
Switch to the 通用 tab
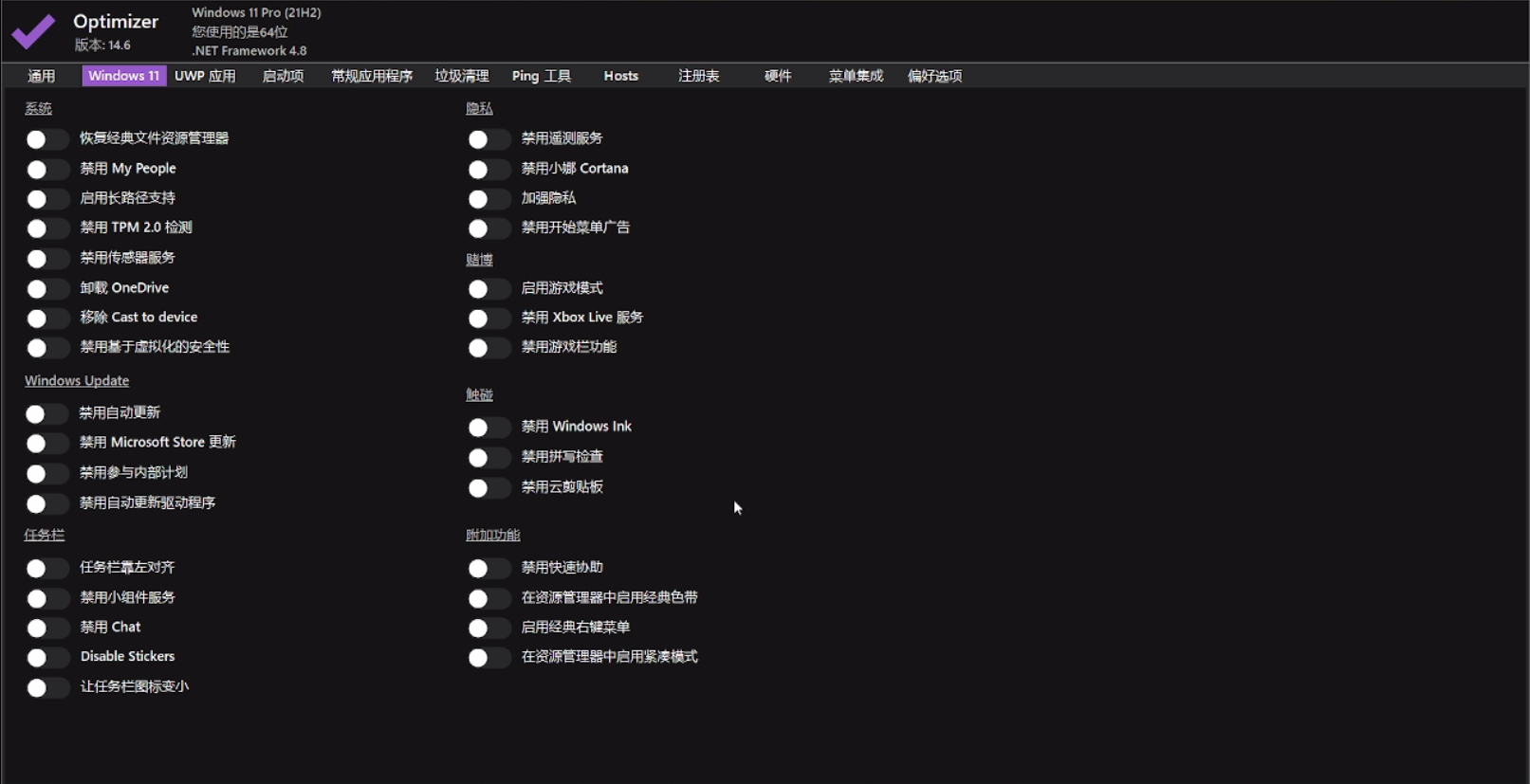42,76
